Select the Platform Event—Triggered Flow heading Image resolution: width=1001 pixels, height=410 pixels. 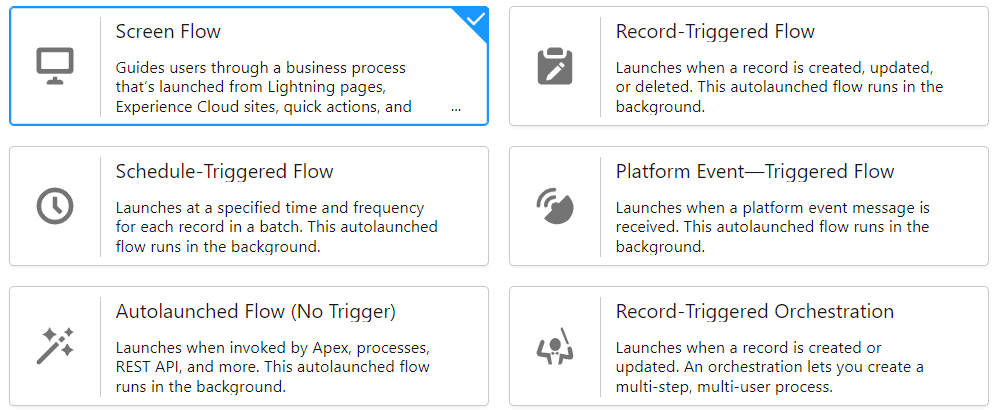click(754, 172)
